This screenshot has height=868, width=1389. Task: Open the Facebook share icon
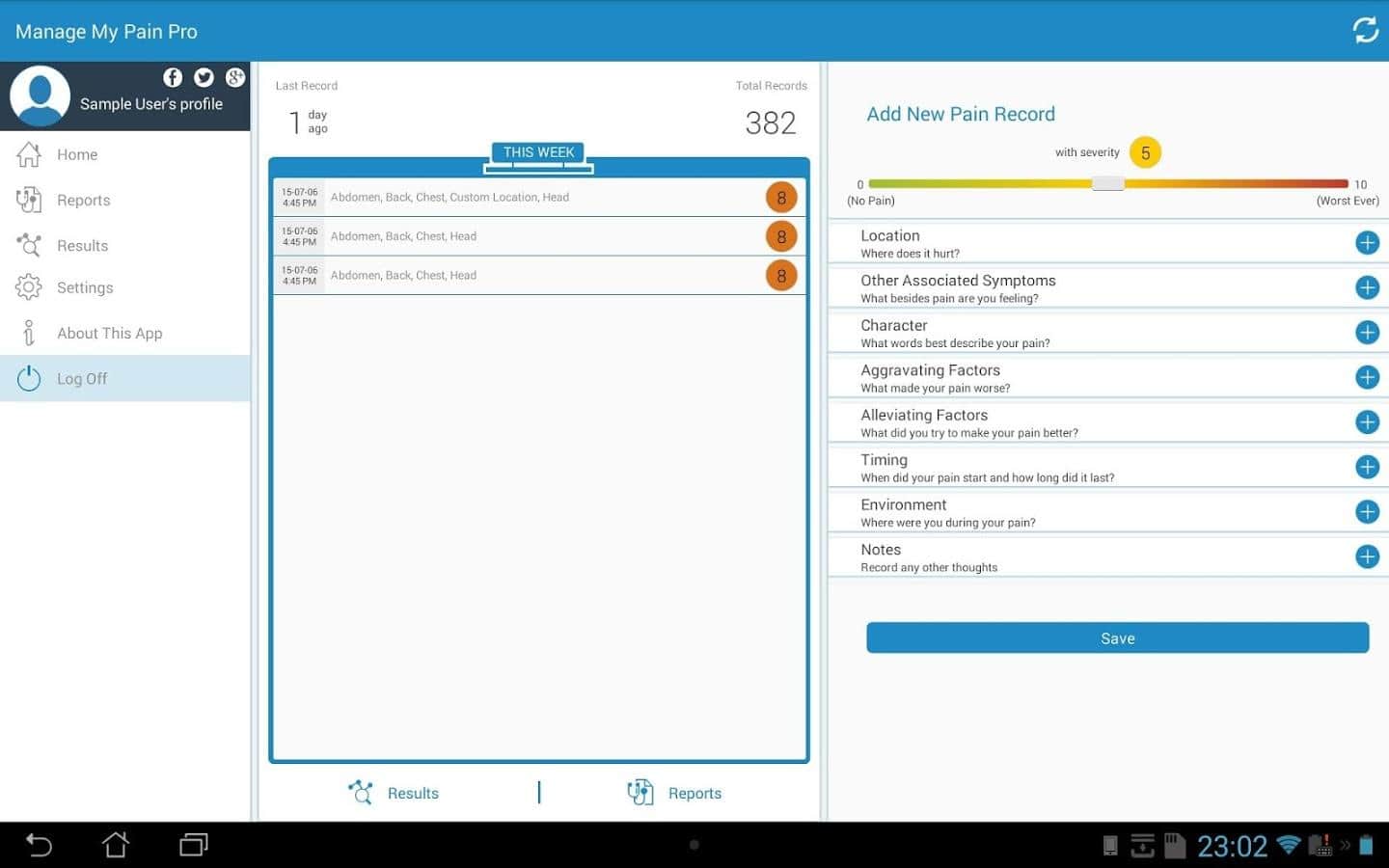tap(173, 77)
